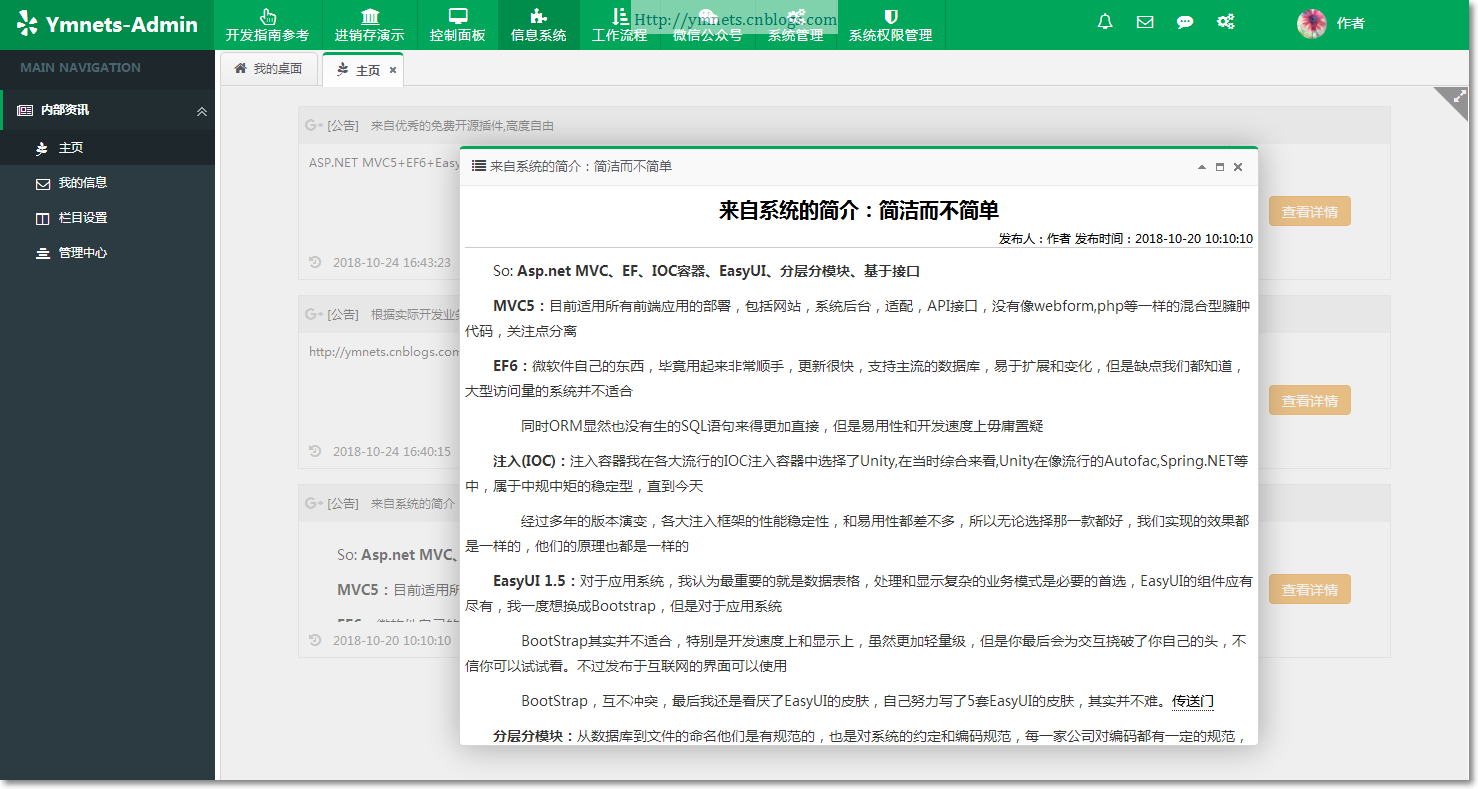Follow the 传送门 link in the article
The width and height of the screenshot is (1478, 789).
[x=1192, y=701]
